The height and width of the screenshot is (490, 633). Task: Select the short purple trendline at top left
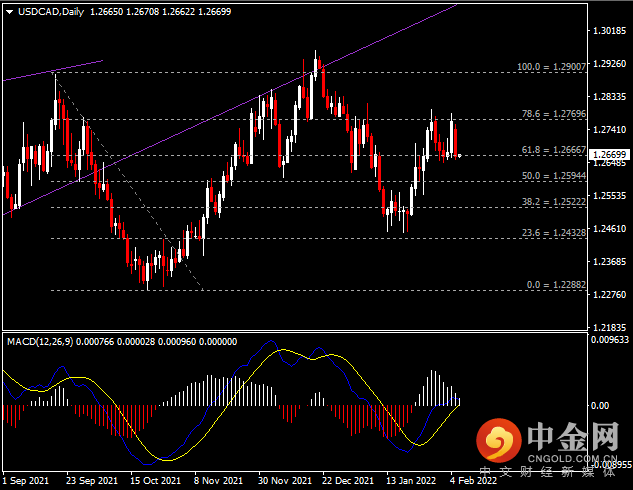tap(52, 71)
